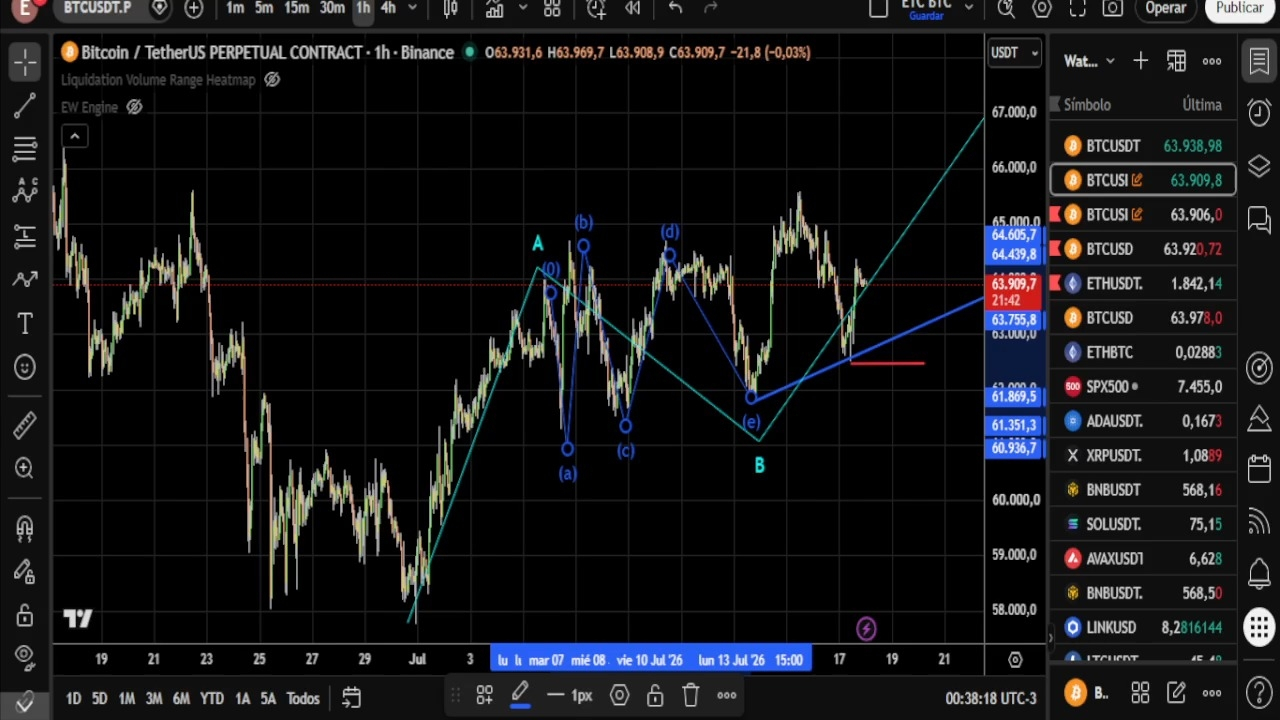Open the patterns drawing tools

click(x=25, y=191)
